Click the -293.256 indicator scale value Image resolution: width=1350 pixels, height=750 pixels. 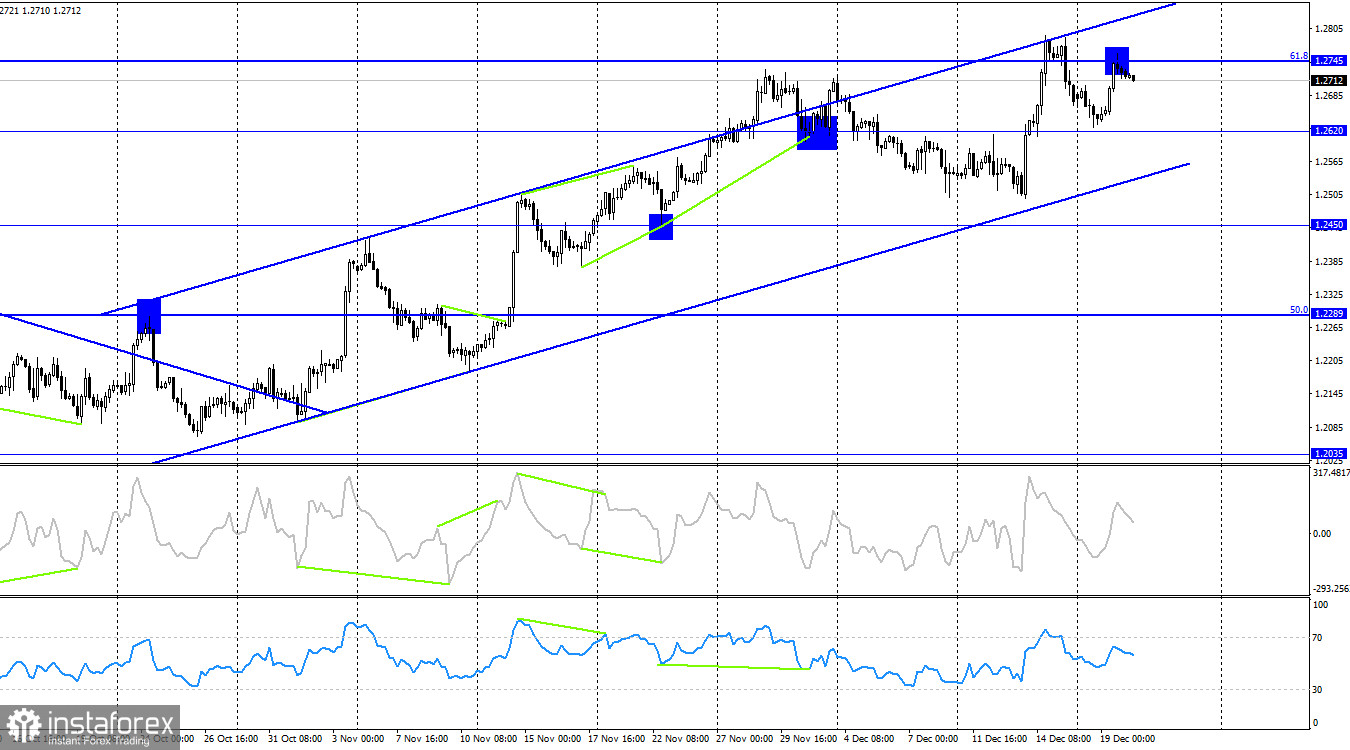[x=1331, y=589]
